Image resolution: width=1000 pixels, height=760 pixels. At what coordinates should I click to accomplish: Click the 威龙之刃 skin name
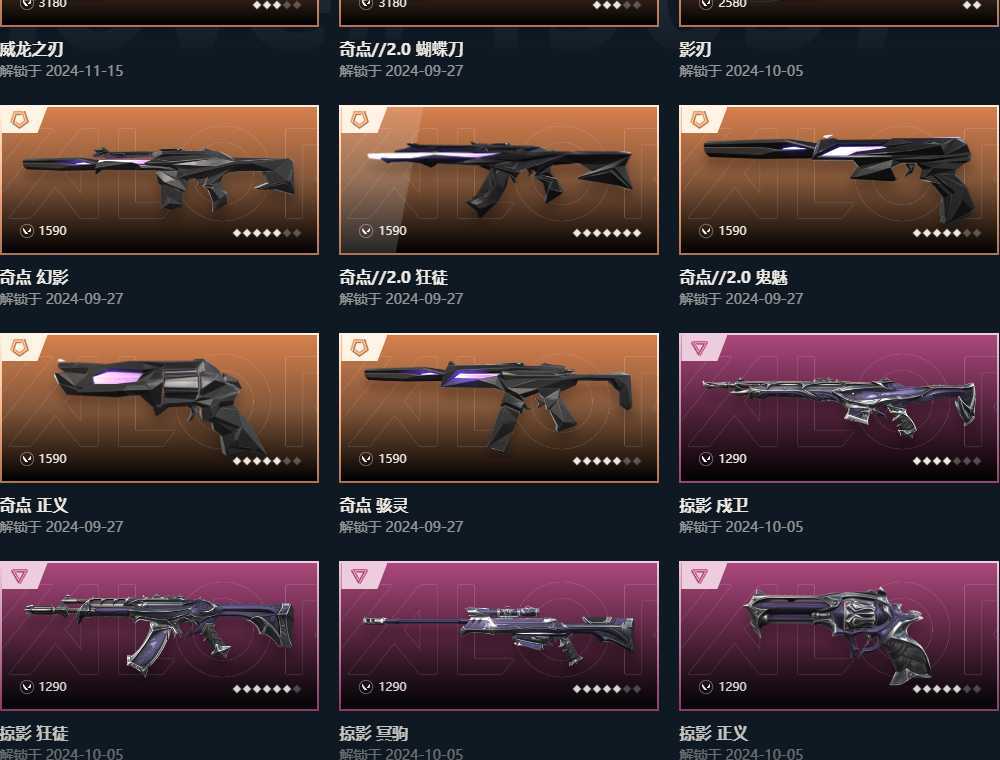pos(31,49)
